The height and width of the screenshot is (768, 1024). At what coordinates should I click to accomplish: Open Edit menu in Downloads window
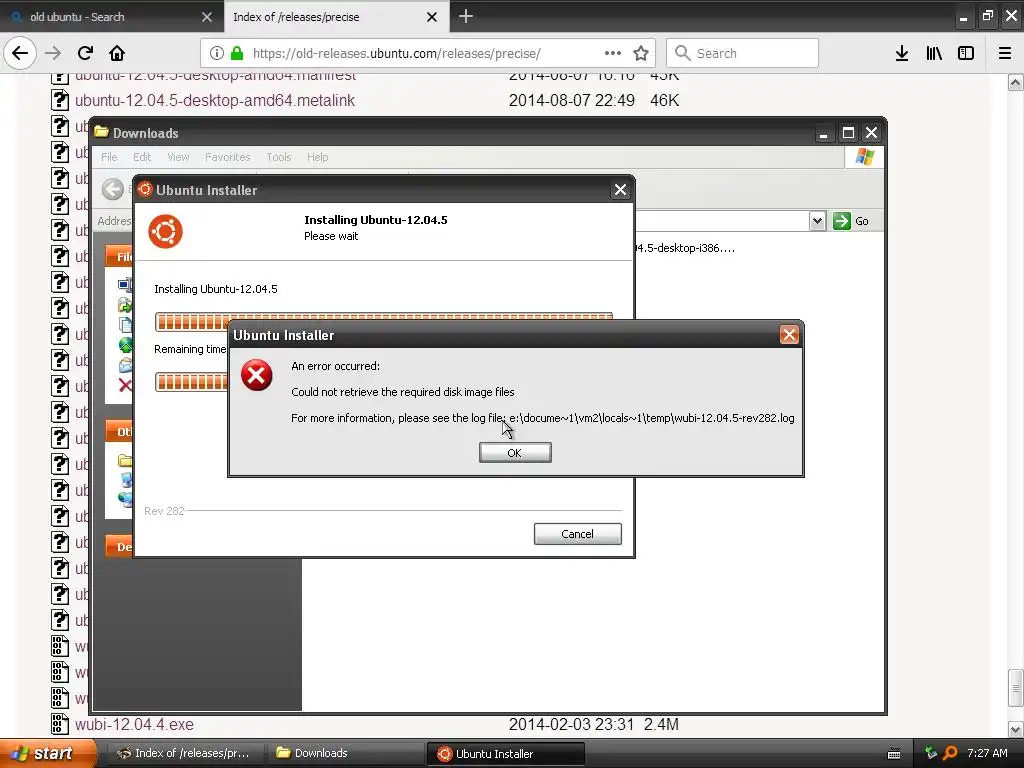[x=142, y=157]
